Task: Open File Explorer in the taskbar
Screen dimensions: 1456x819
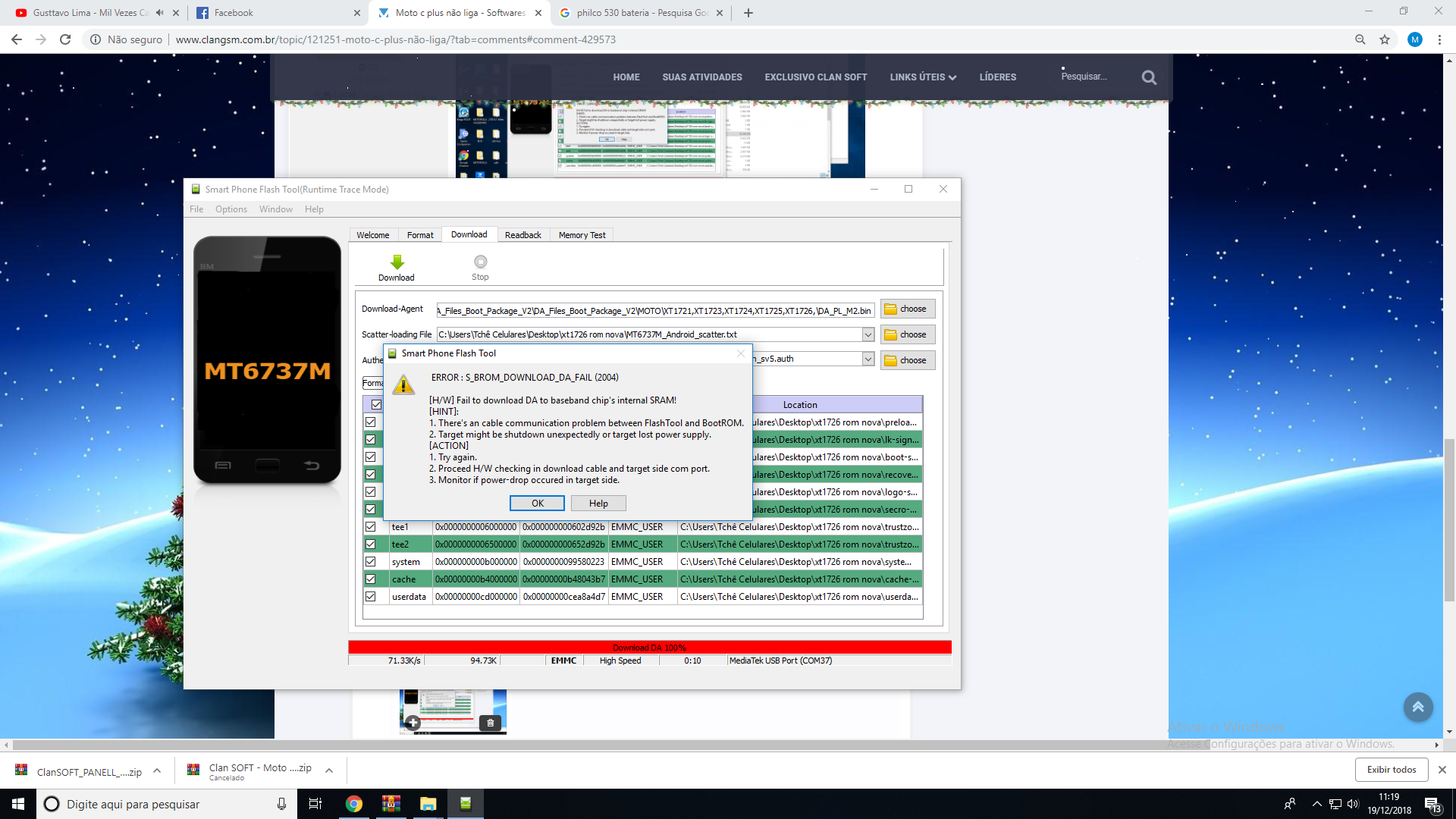Action: coord(428,804)
